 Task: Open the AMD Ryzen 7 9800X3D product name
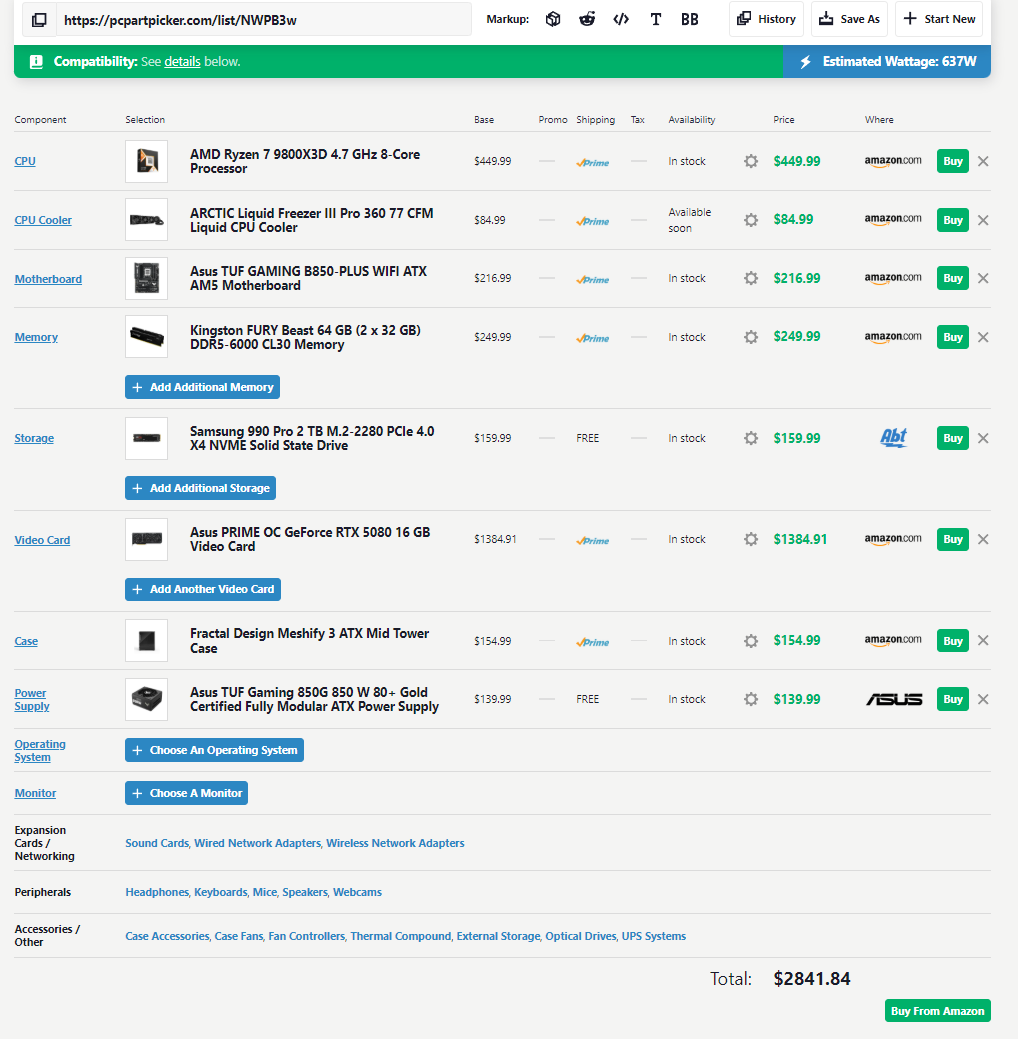point(305,162)
